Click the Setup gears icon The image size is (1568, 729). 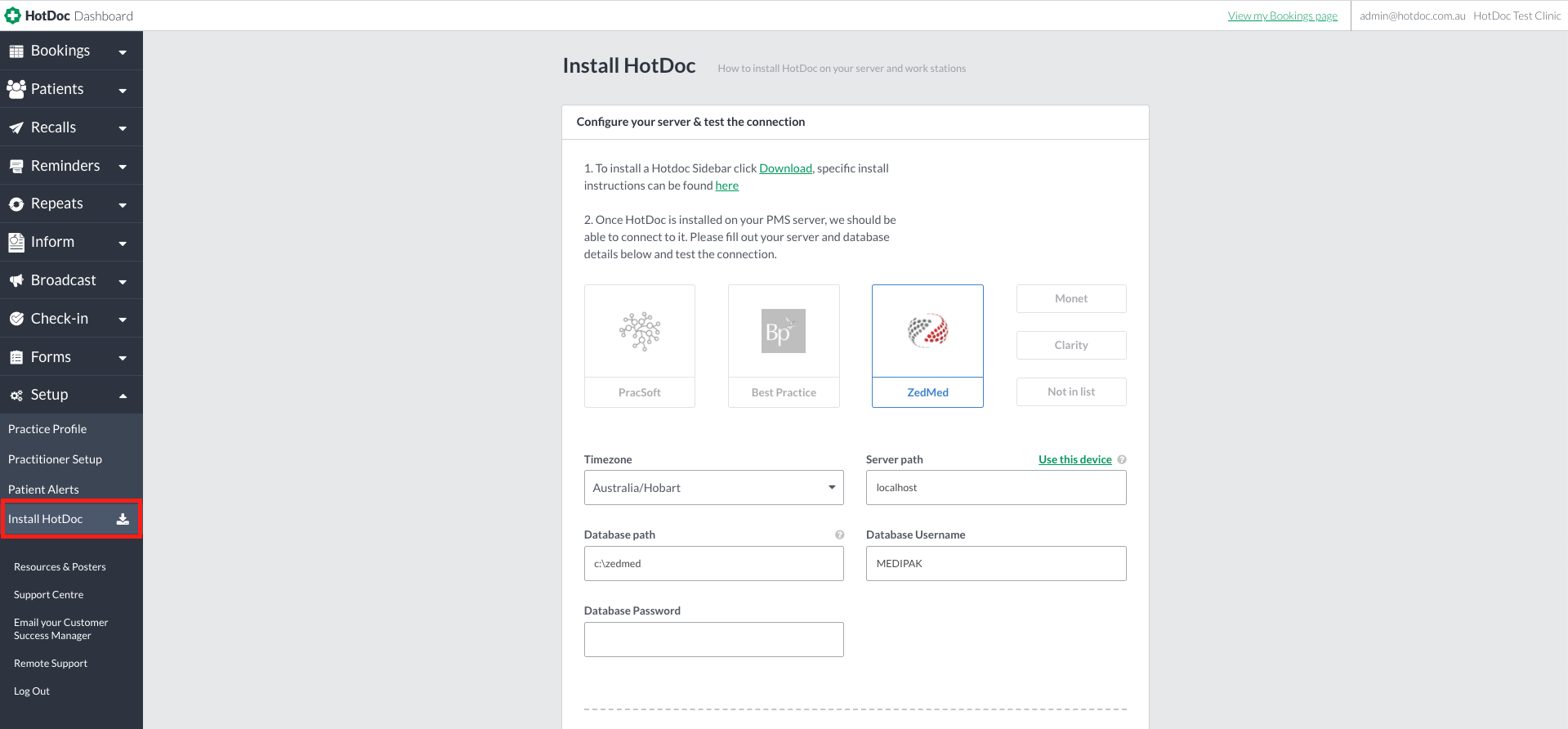(x=16, y=396)
